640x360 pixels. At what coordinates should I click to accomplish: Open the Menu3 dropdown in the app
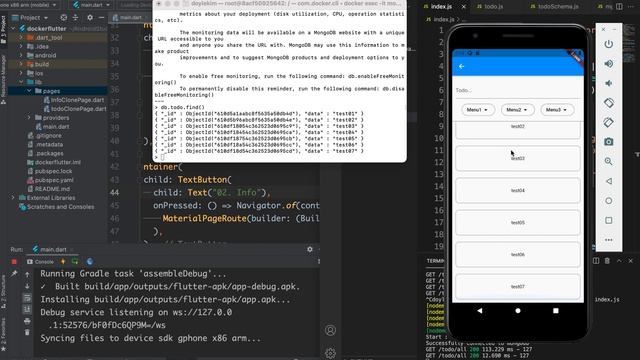pos(557,110)
